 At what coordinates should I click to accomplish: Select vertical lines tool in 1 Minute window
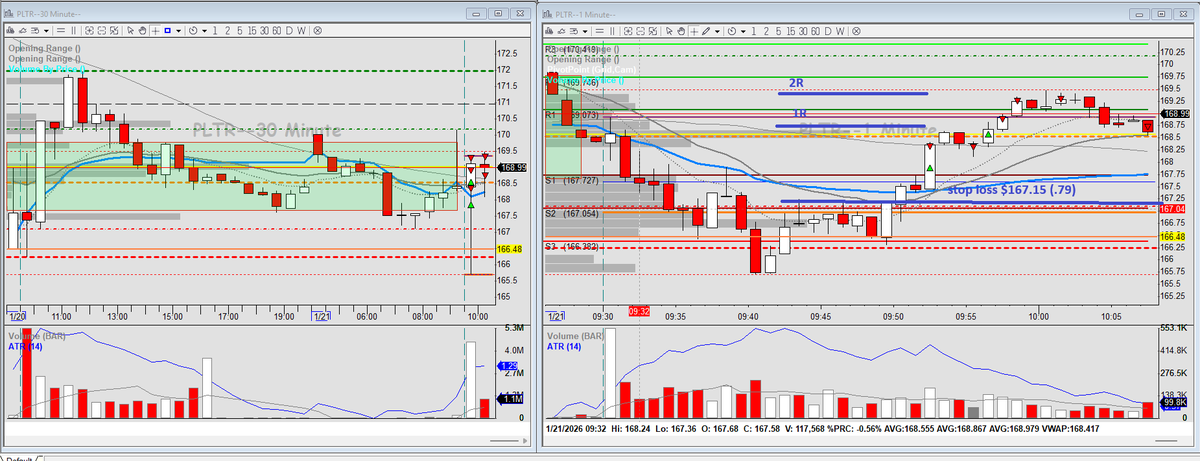click(x=612, y=31)
